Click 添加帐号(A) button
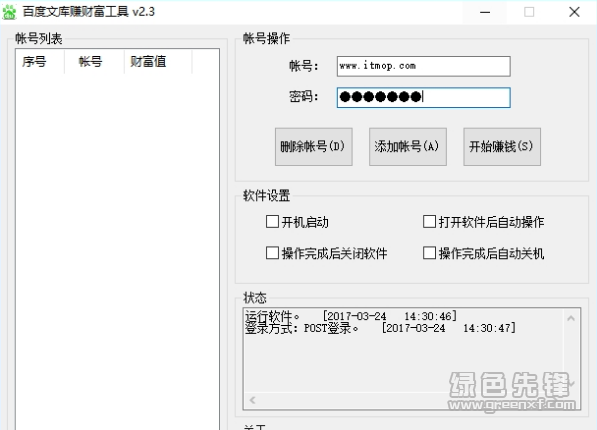The height and width of the screenshot is (430, 597). (407, 147)
